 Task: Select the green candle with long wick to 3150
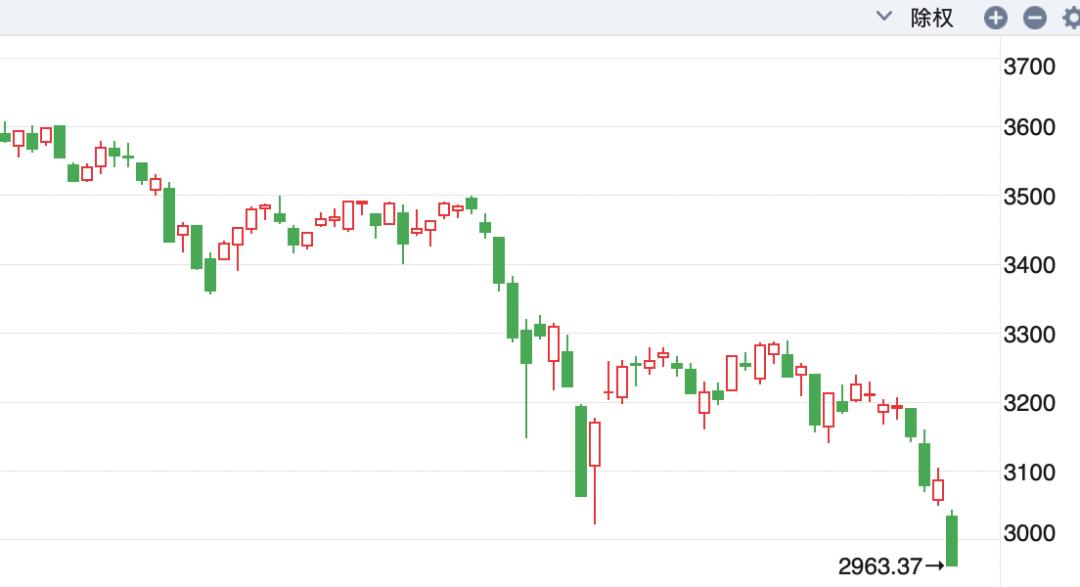tap(526, 347)
